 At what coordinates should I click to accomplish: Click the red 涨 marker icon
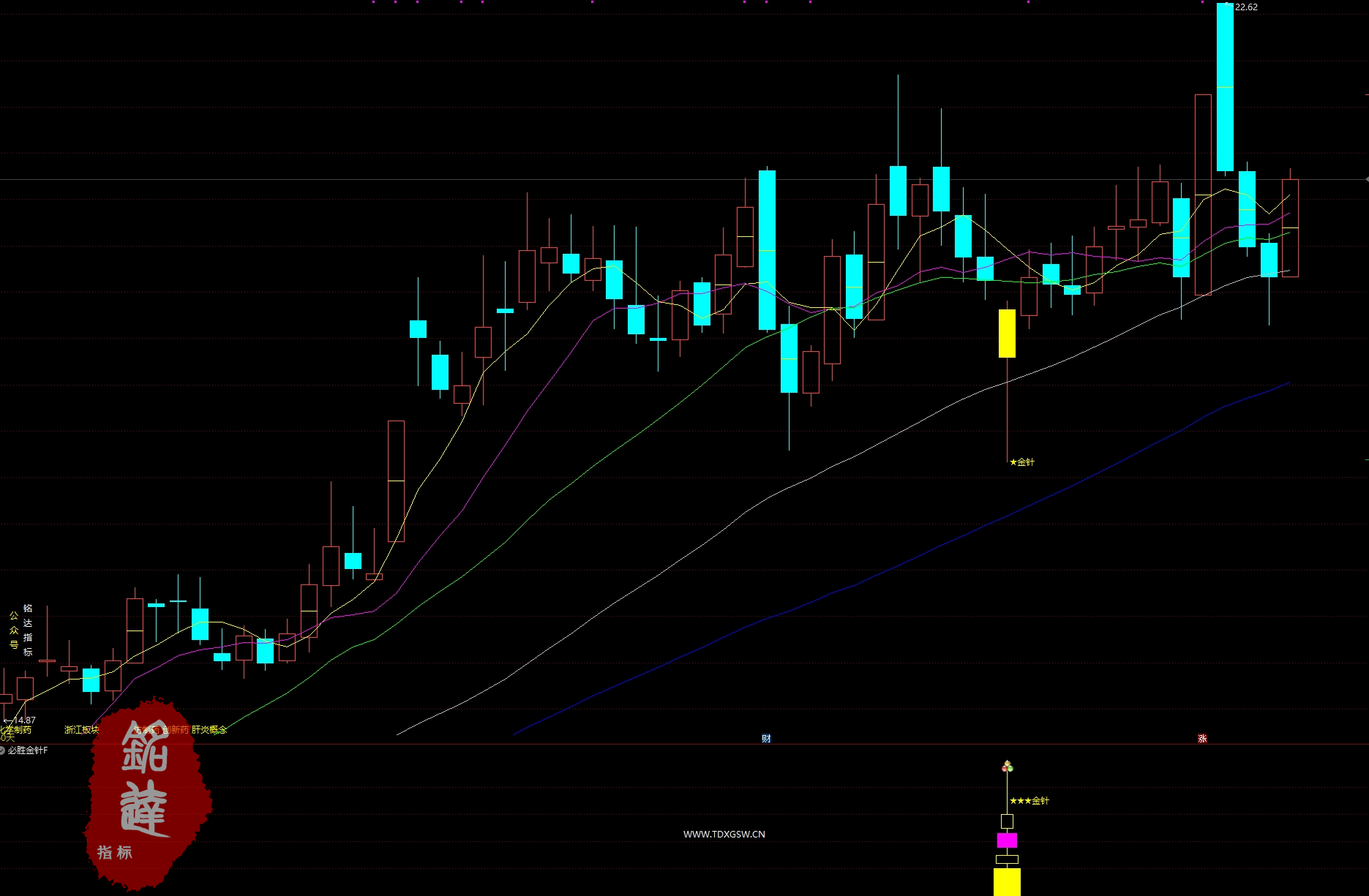coord(1202,738)
